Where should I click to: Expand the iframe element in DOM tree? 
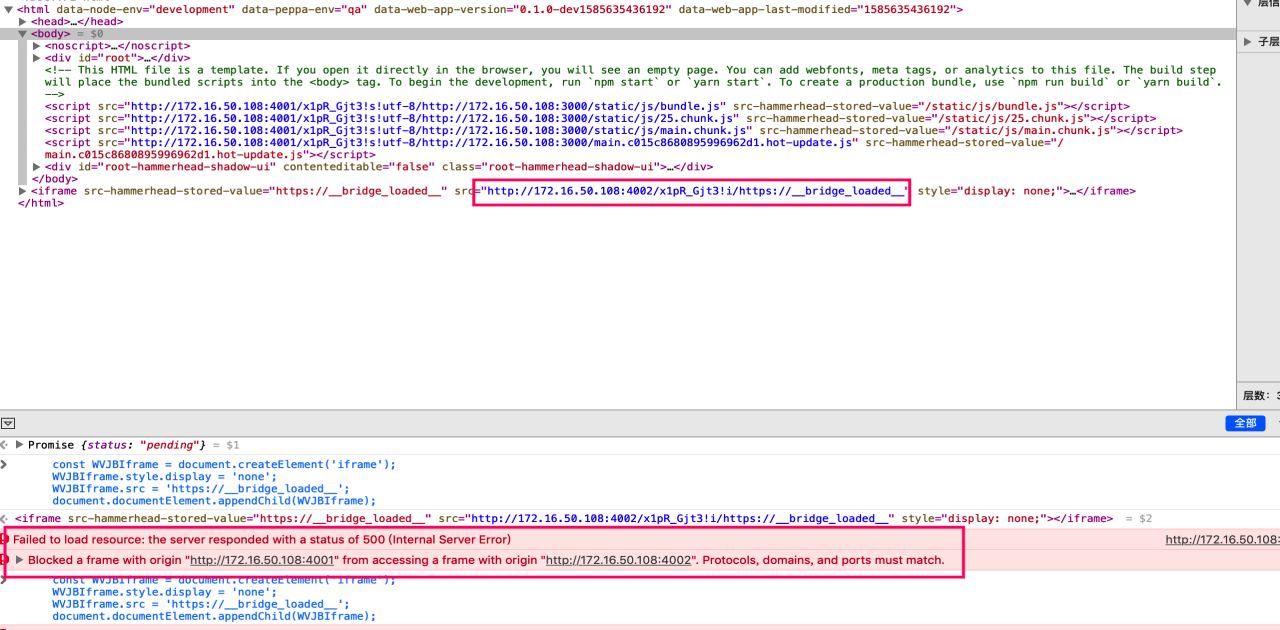pos(23,191)
